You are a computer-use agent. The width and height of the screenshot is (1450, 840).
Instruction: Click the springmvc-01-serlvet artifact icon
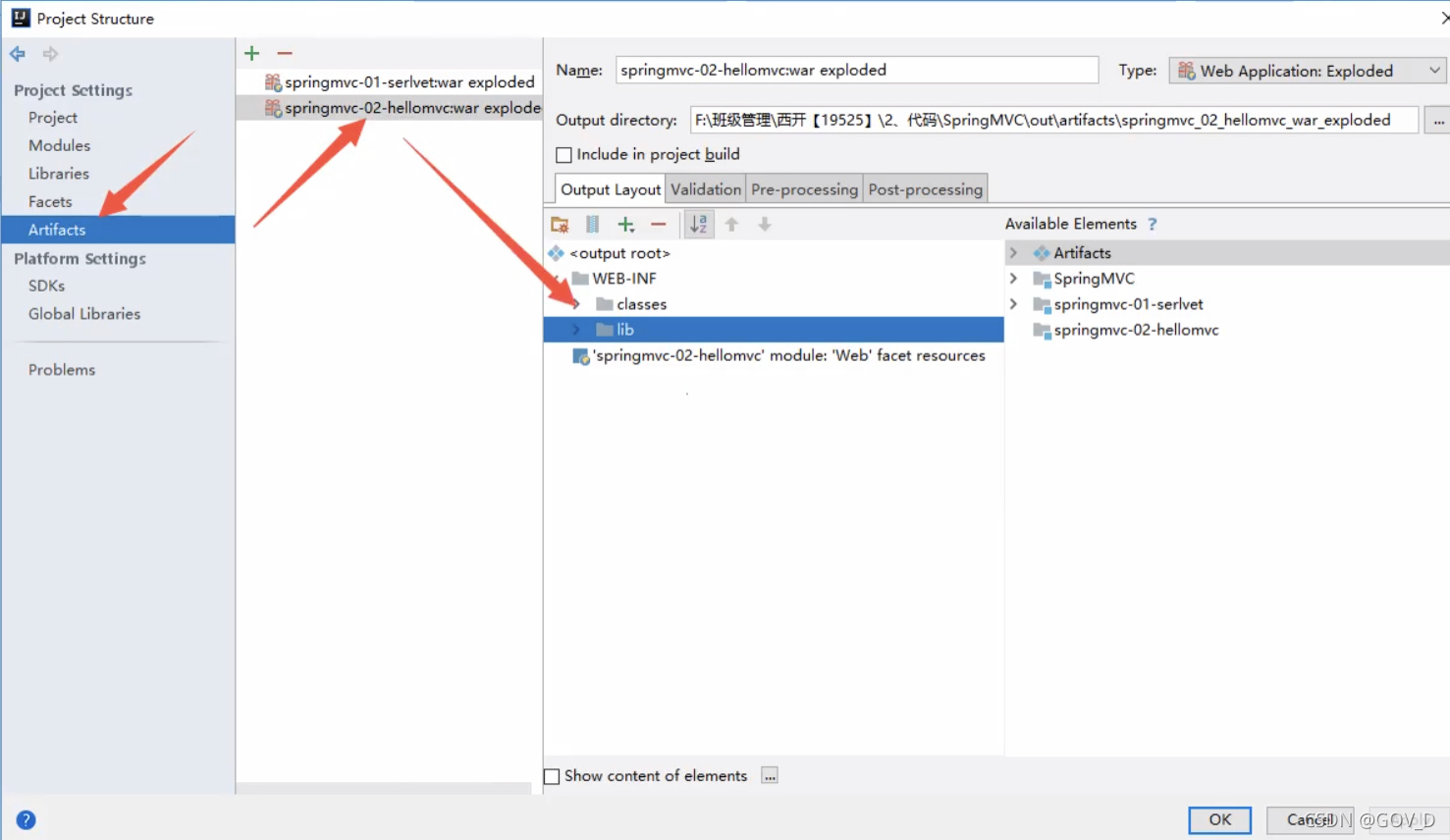[273, 82]
